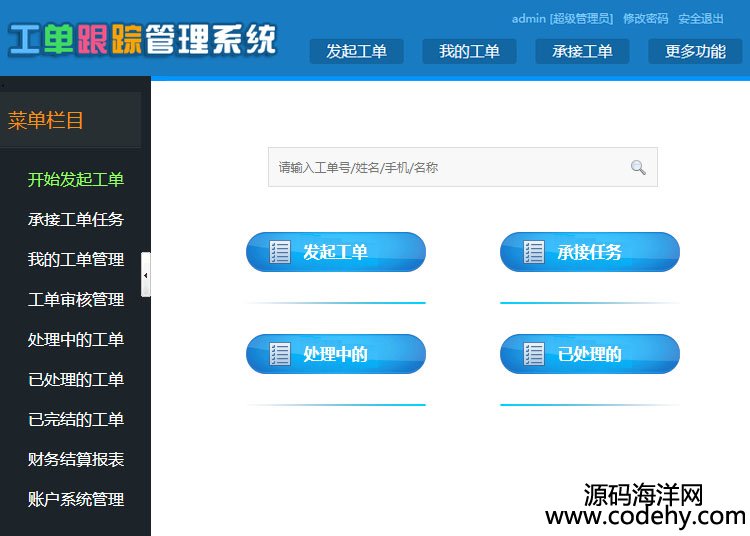Open the 更多功能 top navigation tab

[x=695, y=51]
